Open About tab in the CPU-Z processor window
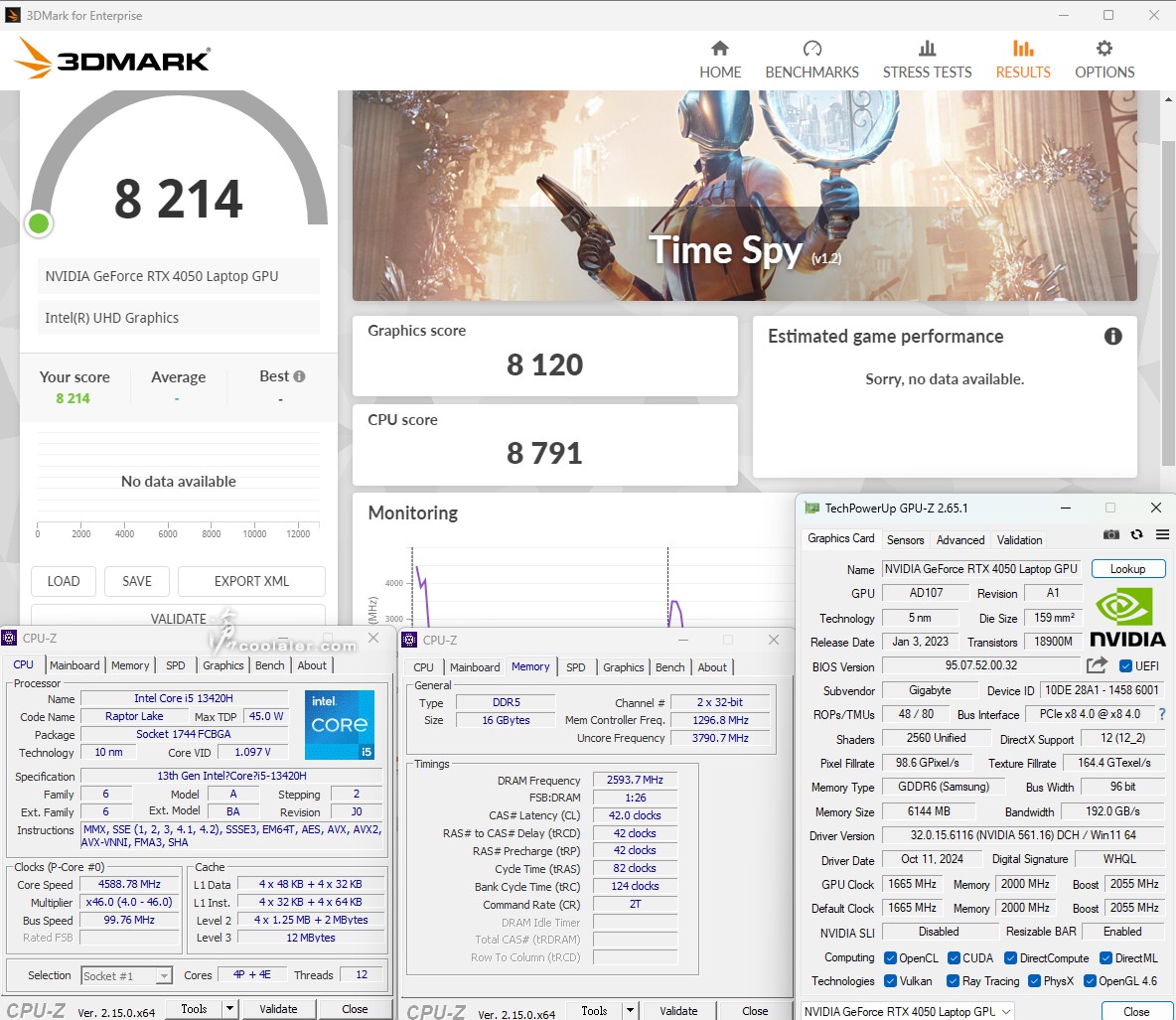This screenshot has height=1020, width=1176. (x=312, y=665)
